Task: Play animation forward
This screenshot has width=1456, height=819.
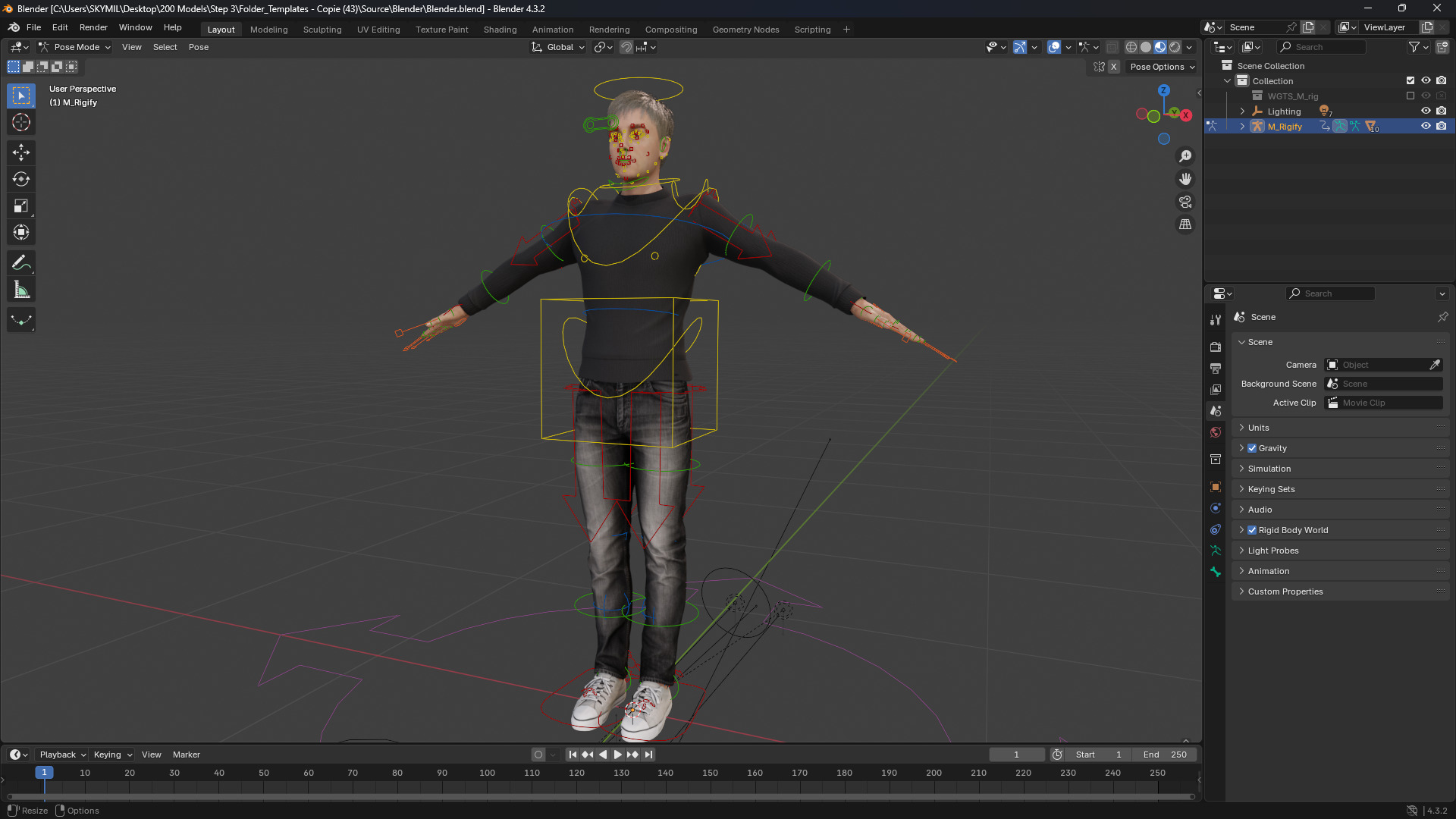Action: coord(617,755)
